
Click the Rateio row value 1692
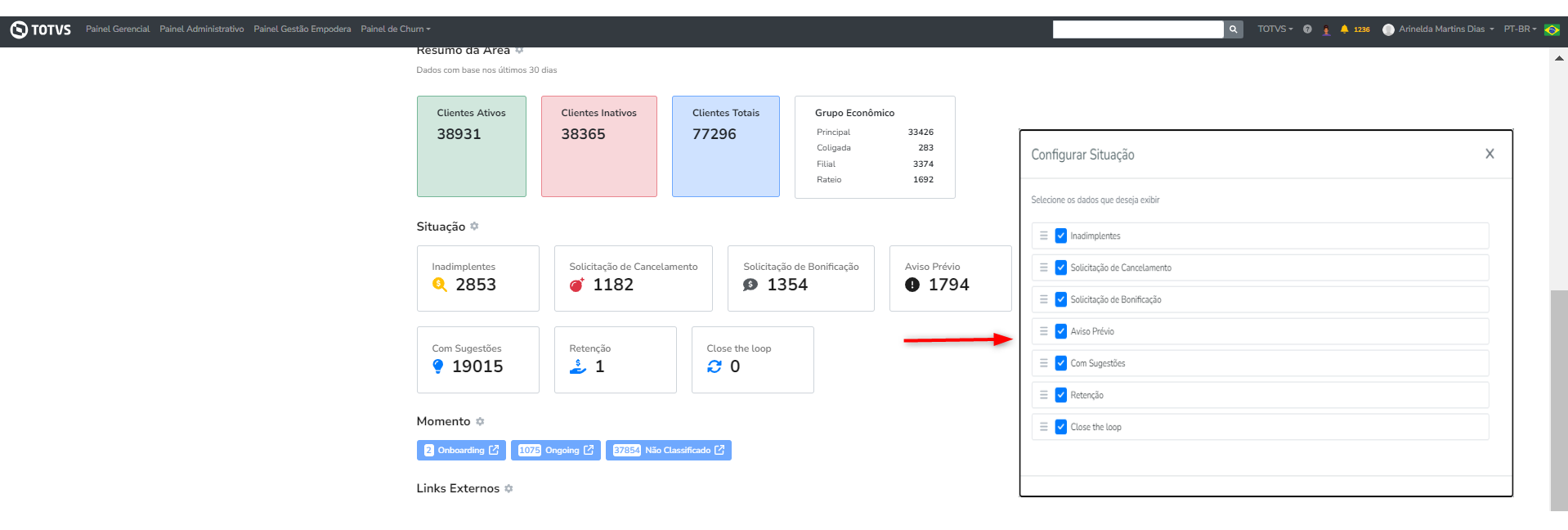click(x=923, y=180)
